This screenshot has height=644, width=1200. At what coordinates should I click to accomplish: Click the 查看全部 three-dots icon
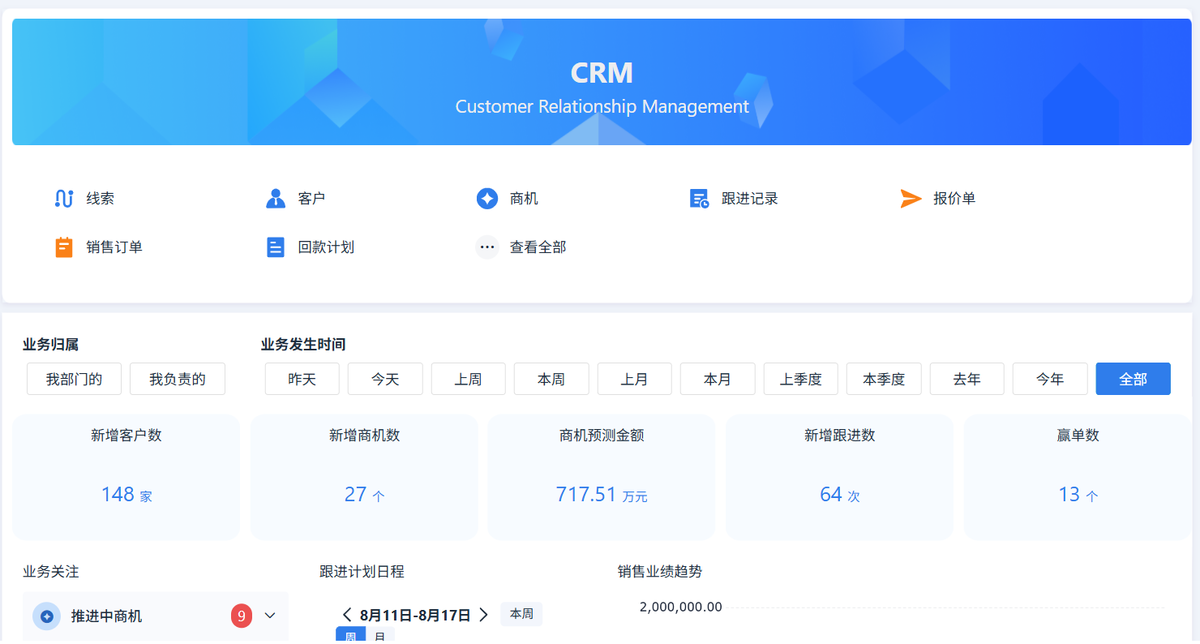(x=487, y=246)
